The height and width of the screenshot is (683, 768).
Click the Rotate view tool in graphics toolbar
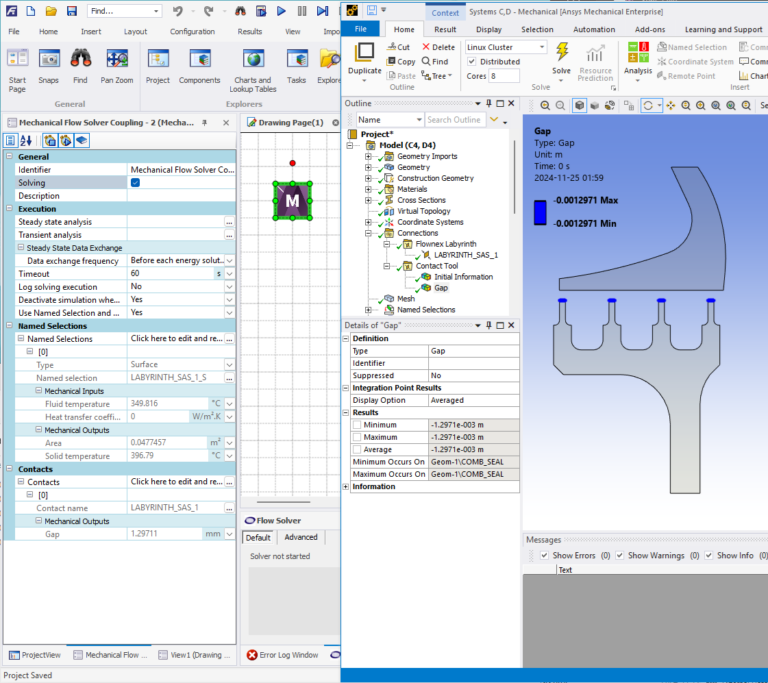click(x=648, y=105)
